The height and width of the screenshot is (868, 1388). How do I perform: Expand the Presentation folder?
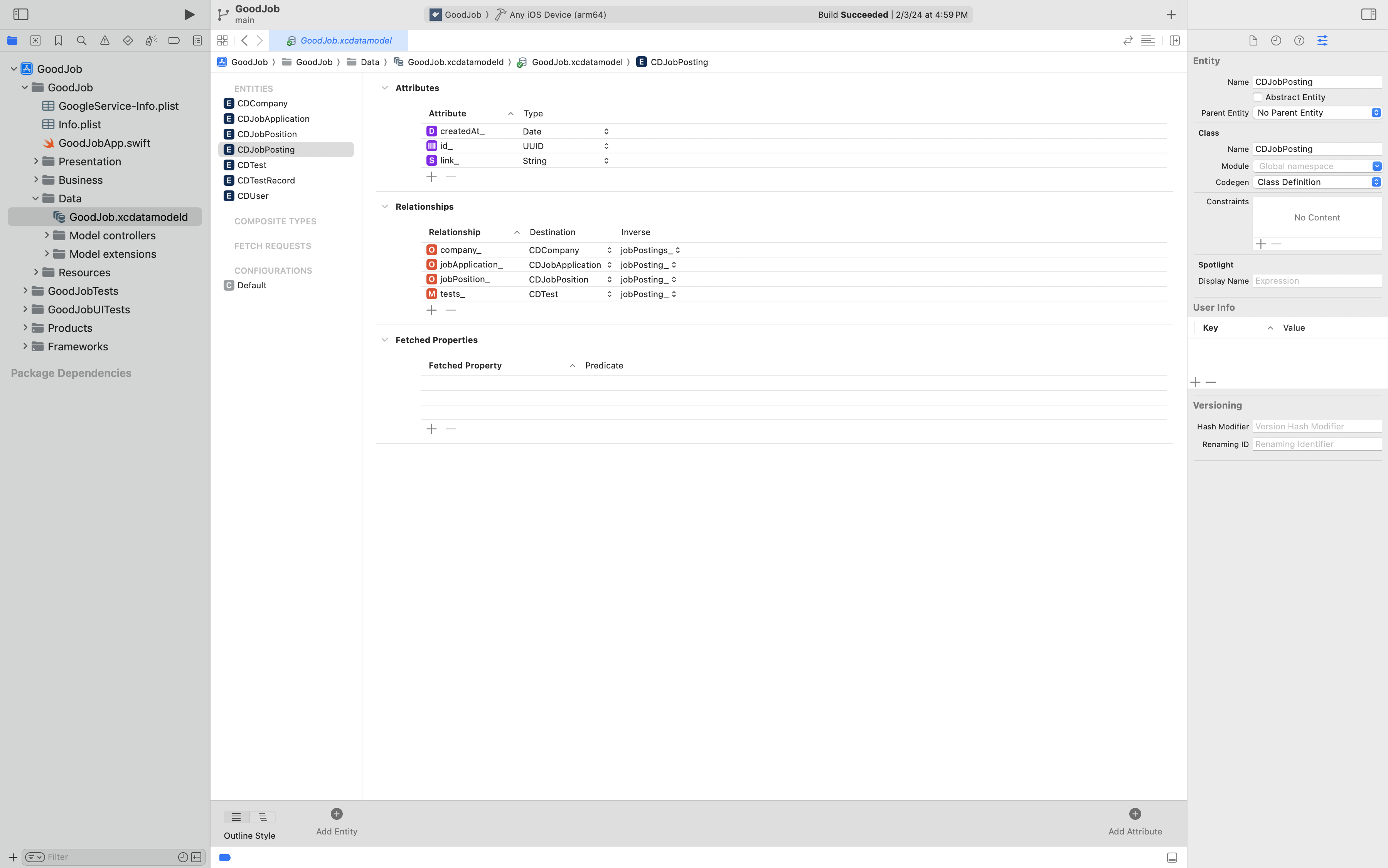pyautogui.click(x=35, y=161)
